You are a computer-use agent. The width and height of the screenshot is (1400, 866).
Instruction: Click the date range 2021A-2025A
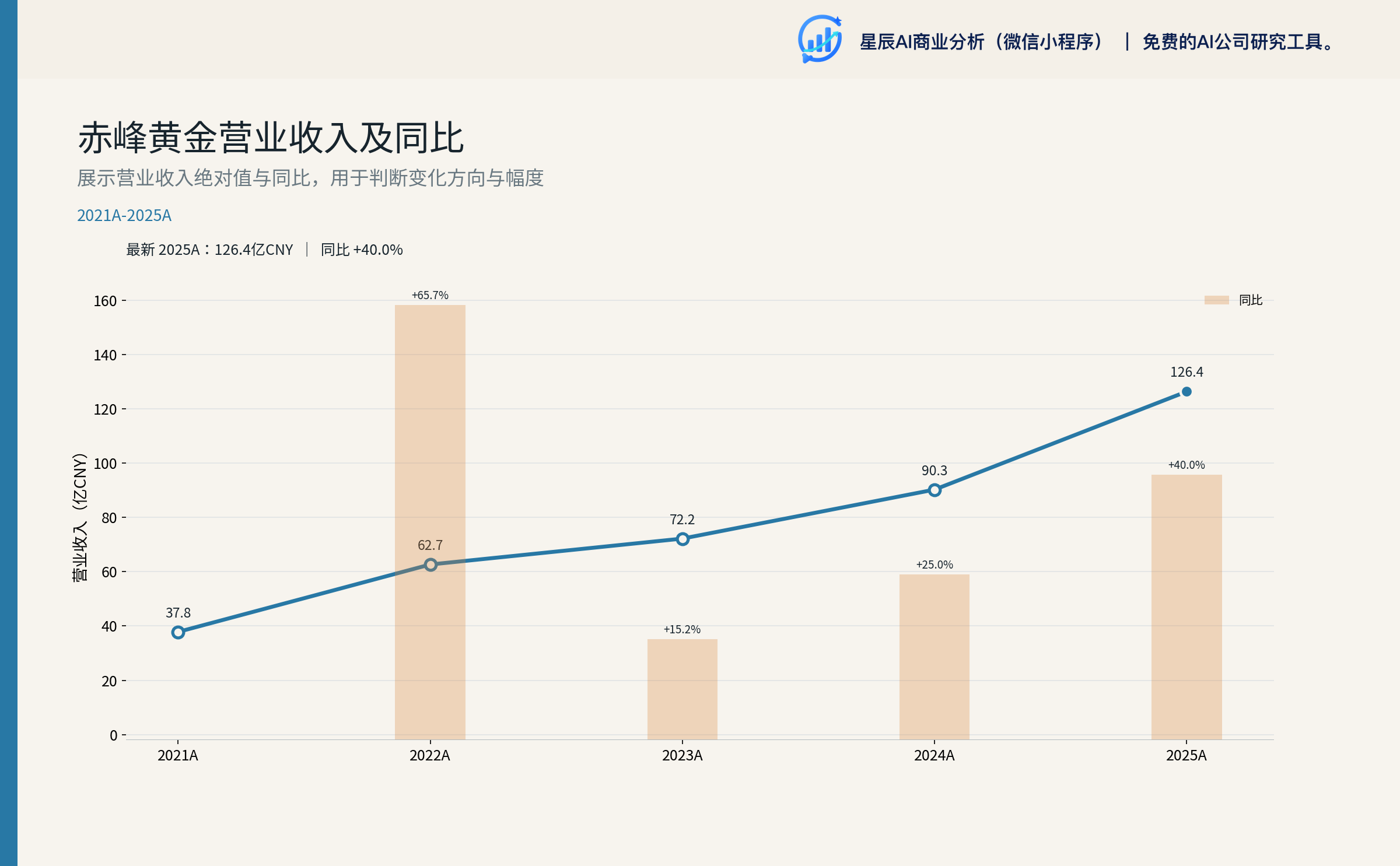[x=124, y=216]
